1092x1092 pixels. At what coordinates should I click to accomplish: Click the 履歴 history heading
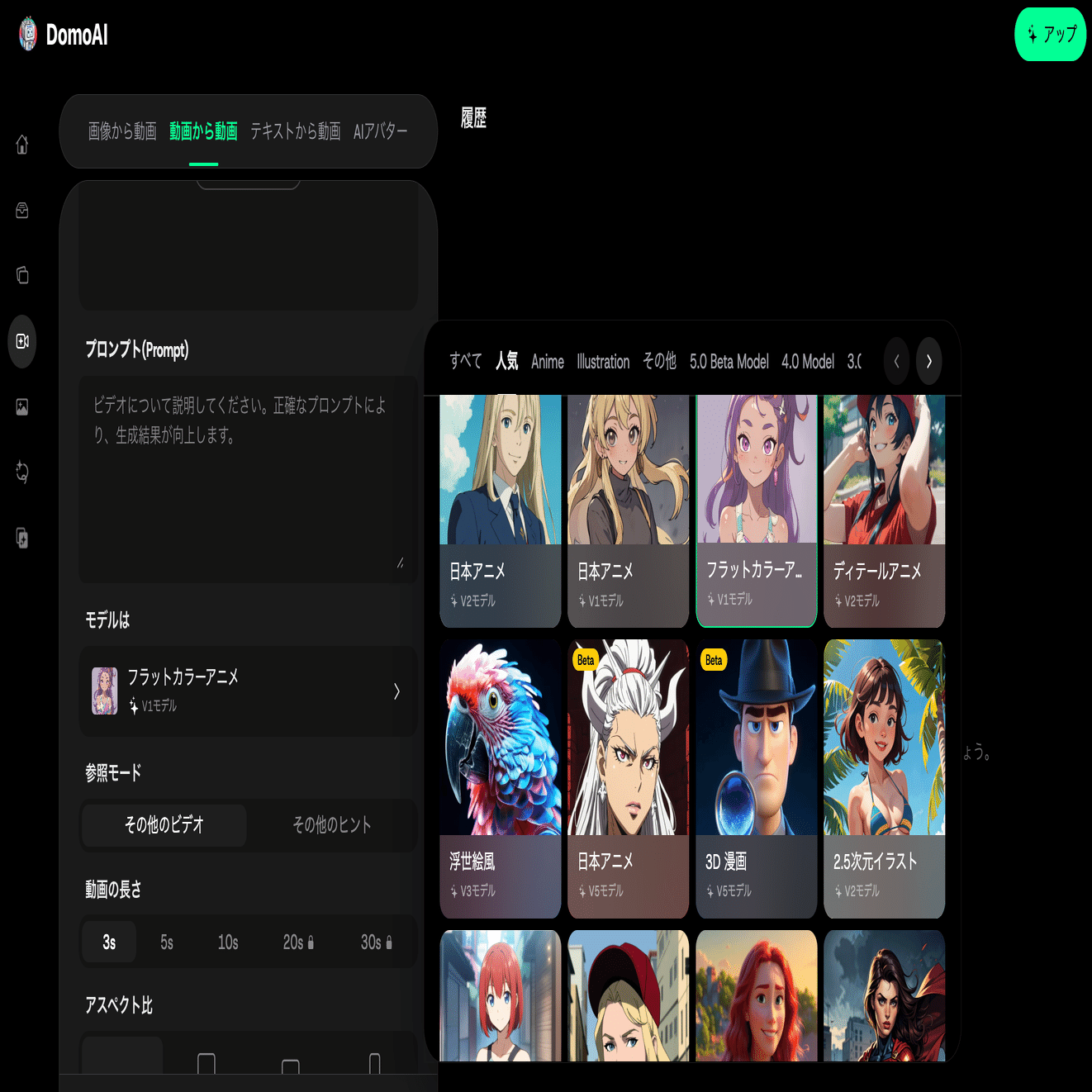coord(473,118)
